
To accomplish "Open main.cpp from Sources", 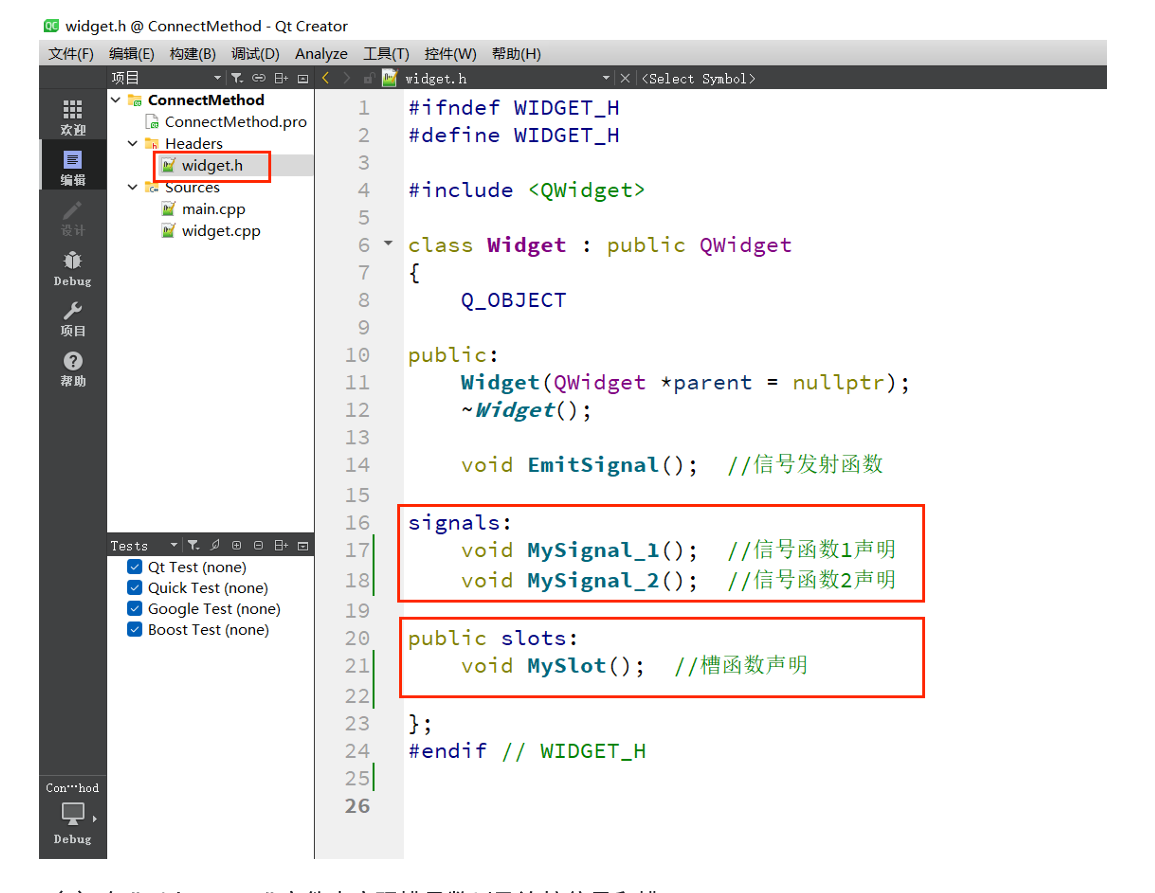I will pyautogui.click(x=214, y=209).
